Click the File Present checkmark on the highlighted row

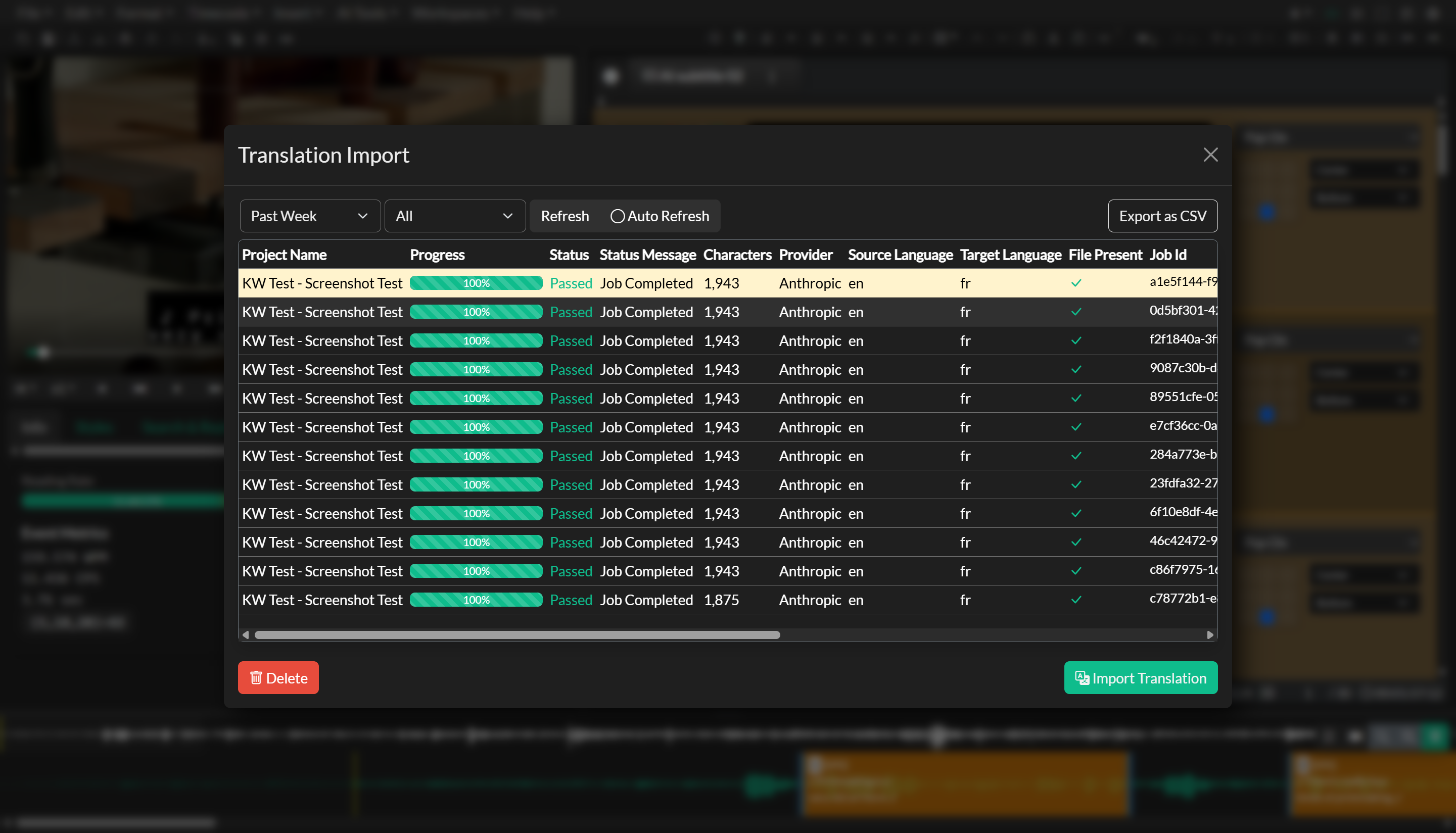pyautogui.click(x=1076, y=282)
